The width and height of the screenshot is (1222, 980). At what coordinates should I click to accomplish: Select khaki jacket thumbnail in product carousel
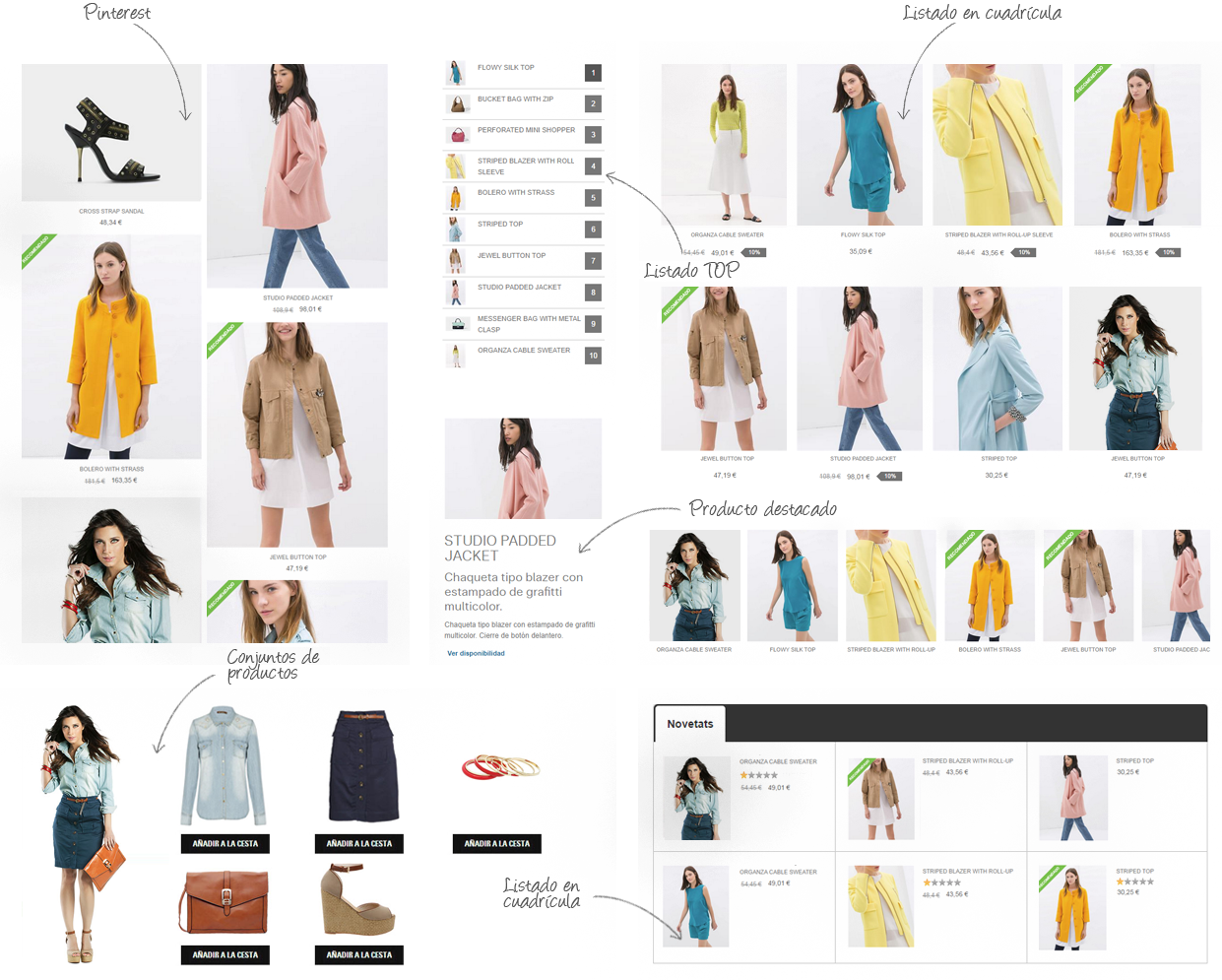click(1088, 585)
